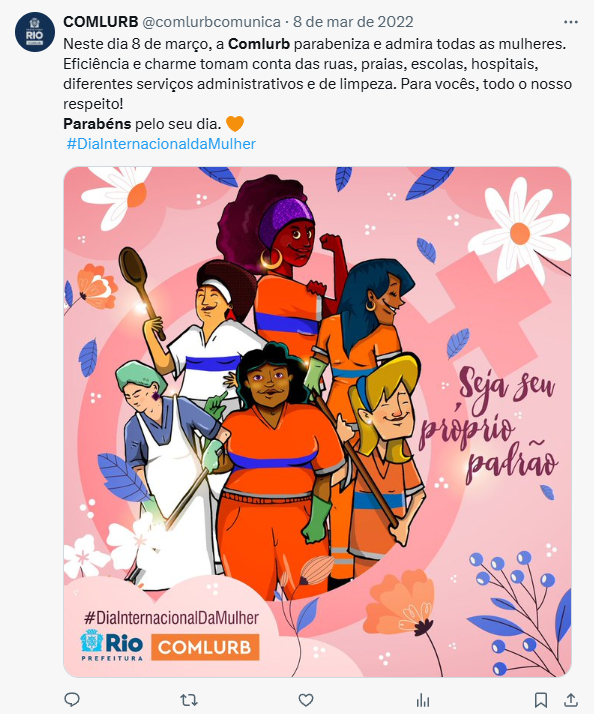Click the Rio Prefeitura logo in image

[x=112, y=645]
